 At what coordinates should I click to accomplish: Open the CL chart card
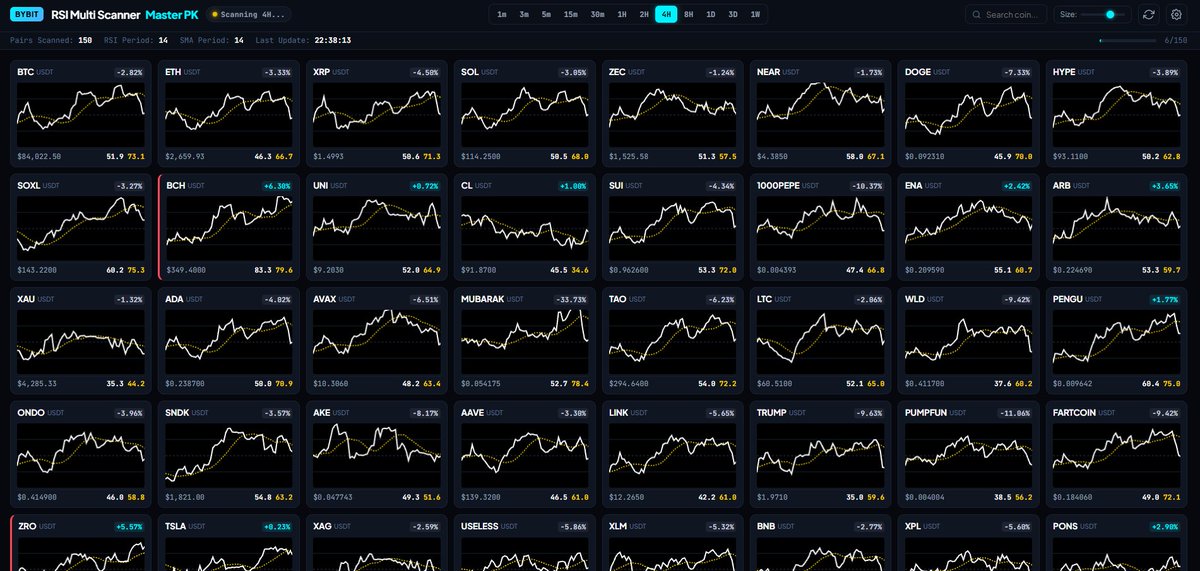click(524, 227)
